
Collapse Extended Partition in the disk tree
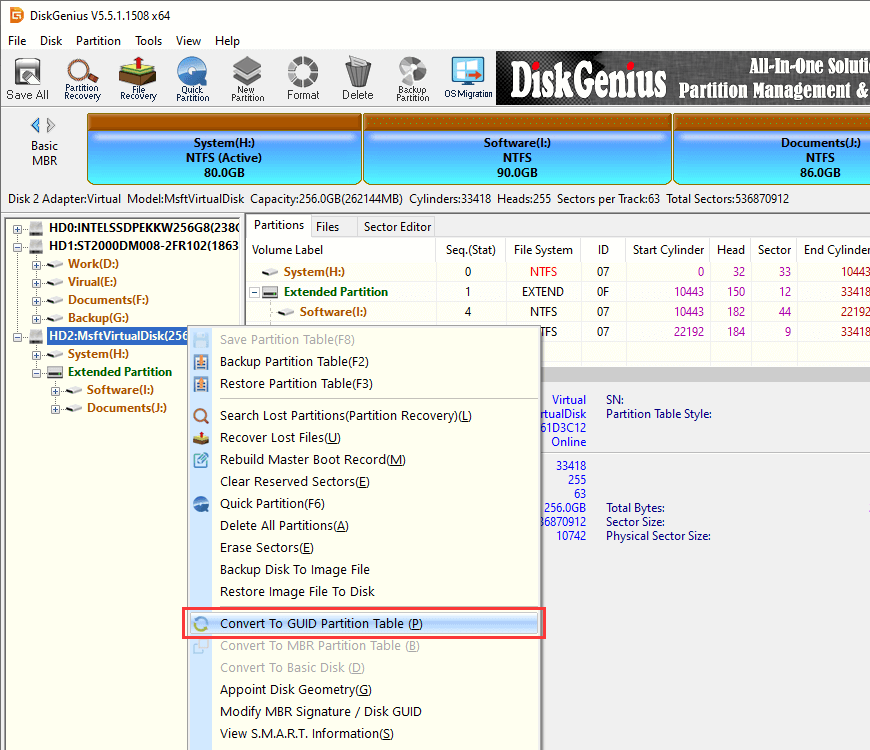[x=37, y=372]
